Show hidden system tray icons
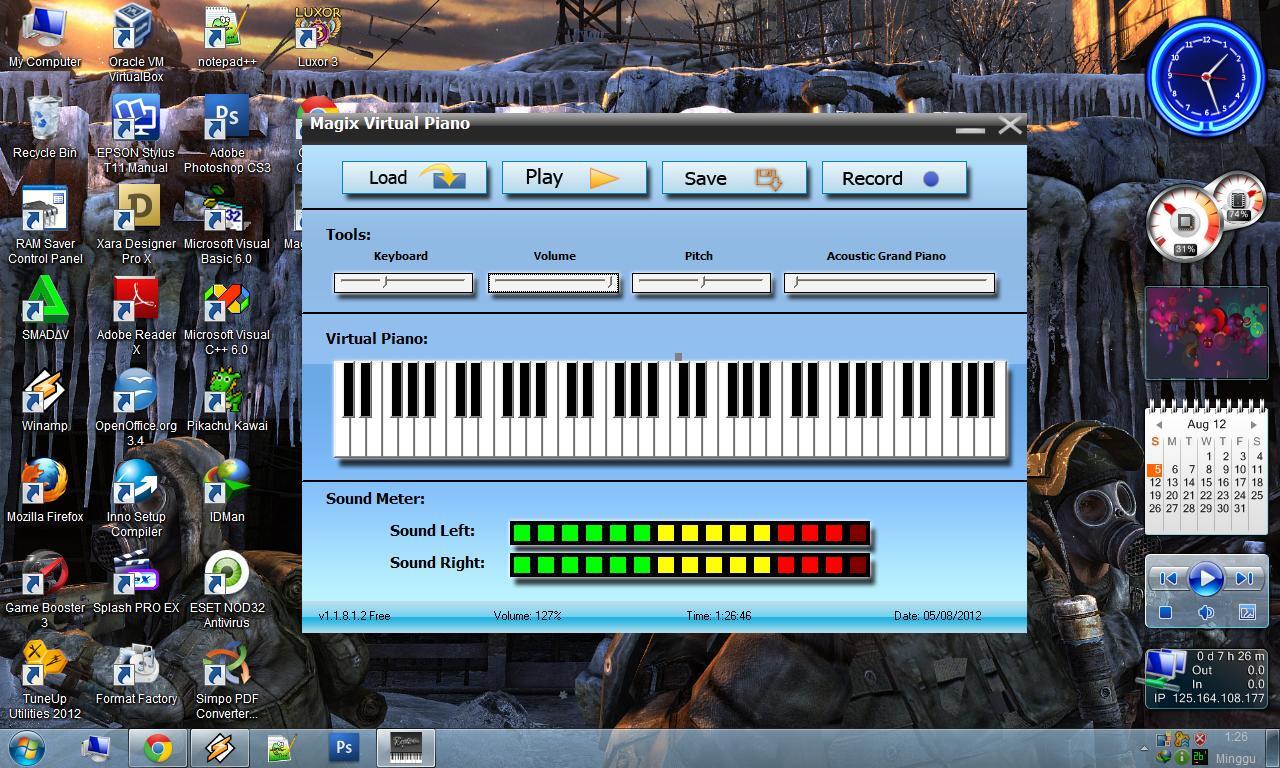Image resolution: width=1280 pixels, height=768 pixels. (1144, 748)
